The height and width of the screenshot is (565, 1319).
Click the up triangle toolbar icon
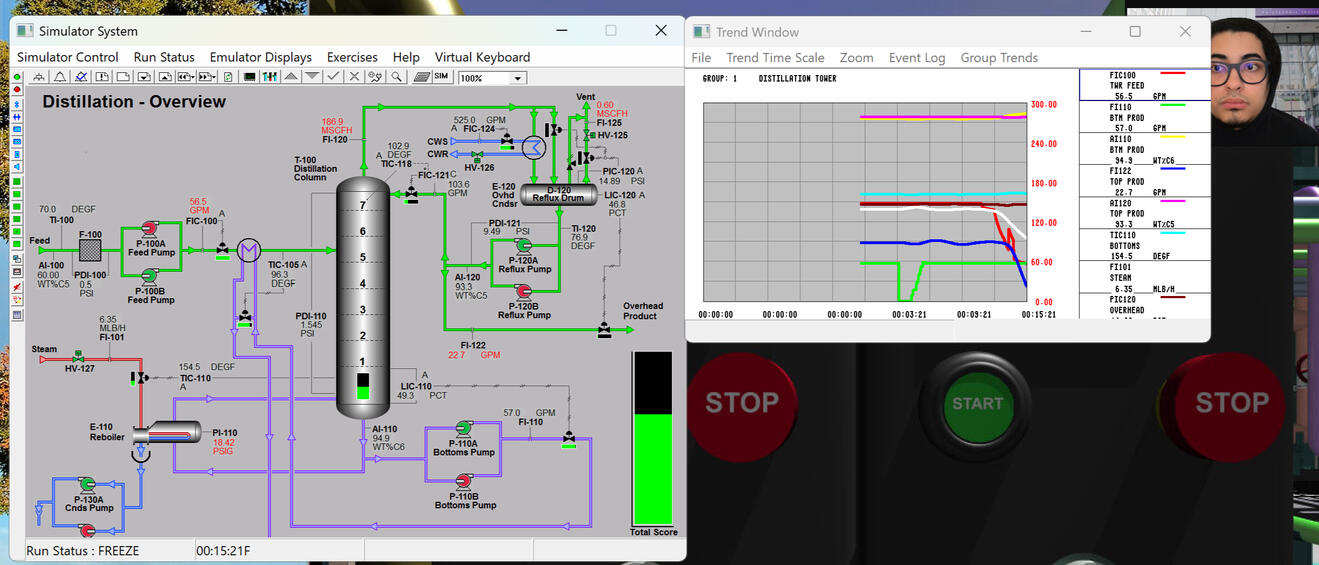(291, 77)
